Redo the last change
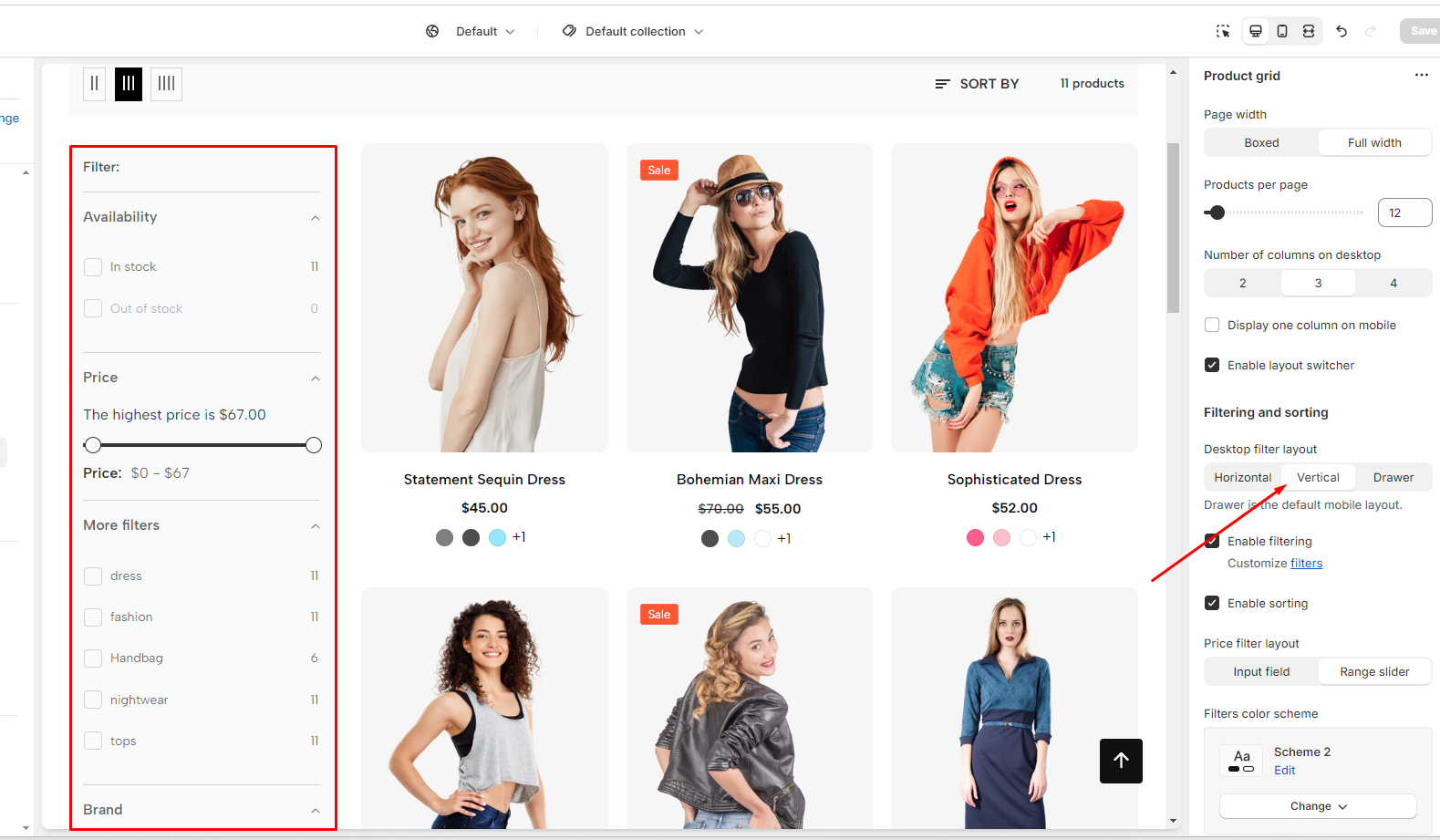 tap(1371, 31)
